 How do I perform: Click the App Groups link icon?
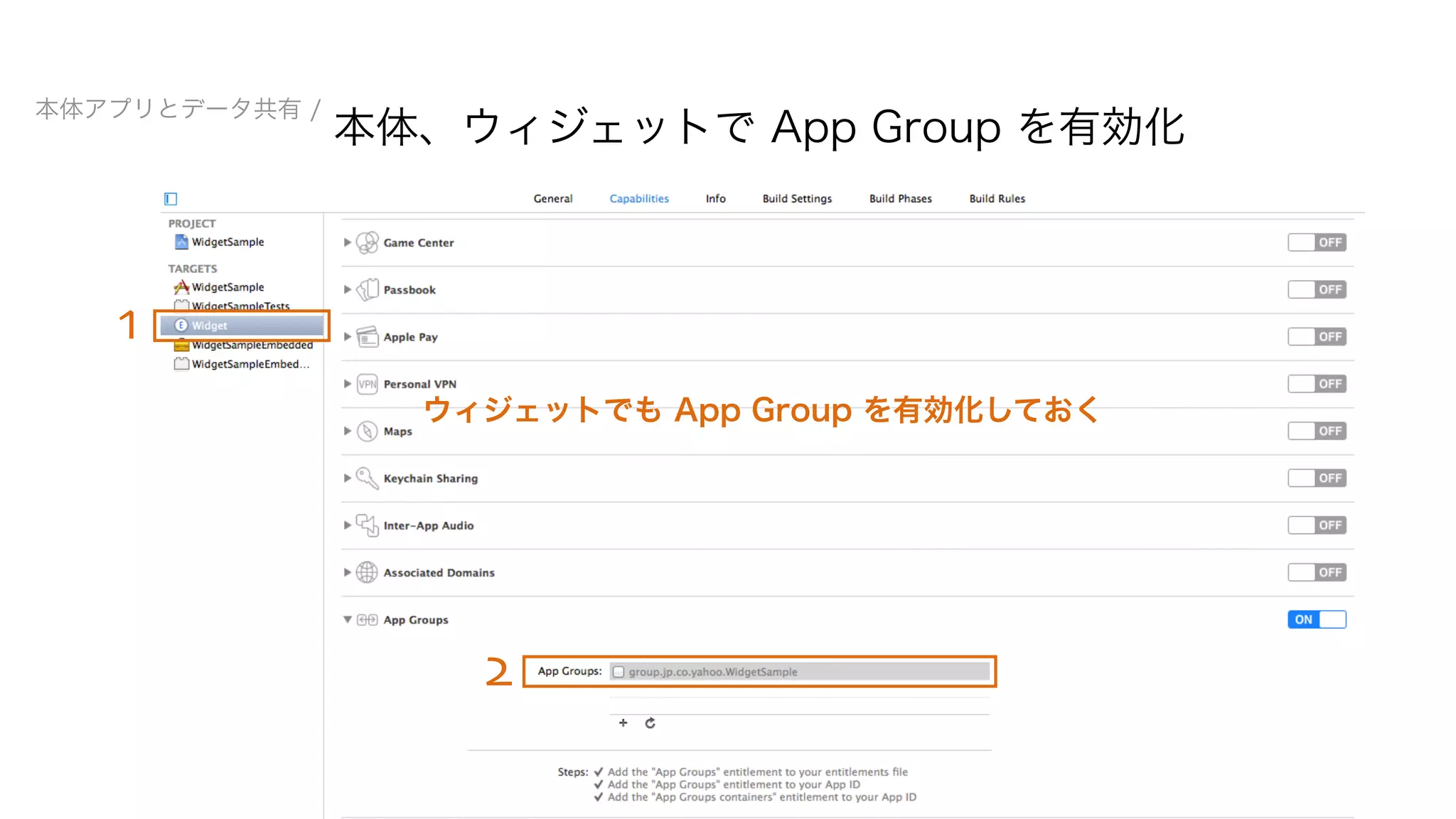(x=367, y=620)
